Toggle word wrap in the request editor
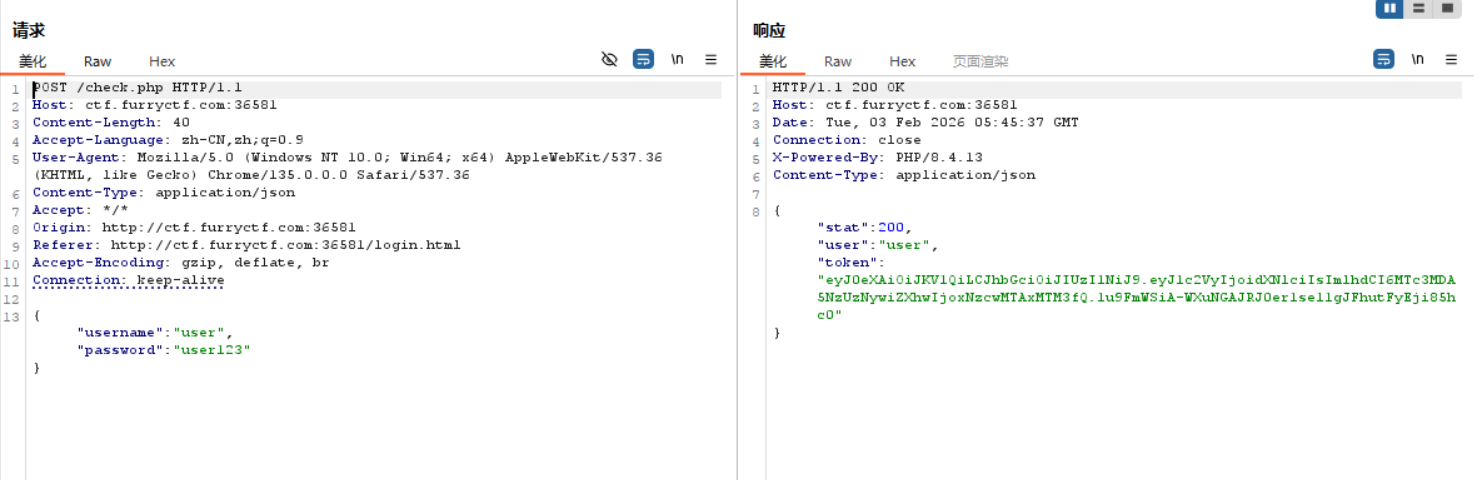 (x=643, y=60)
